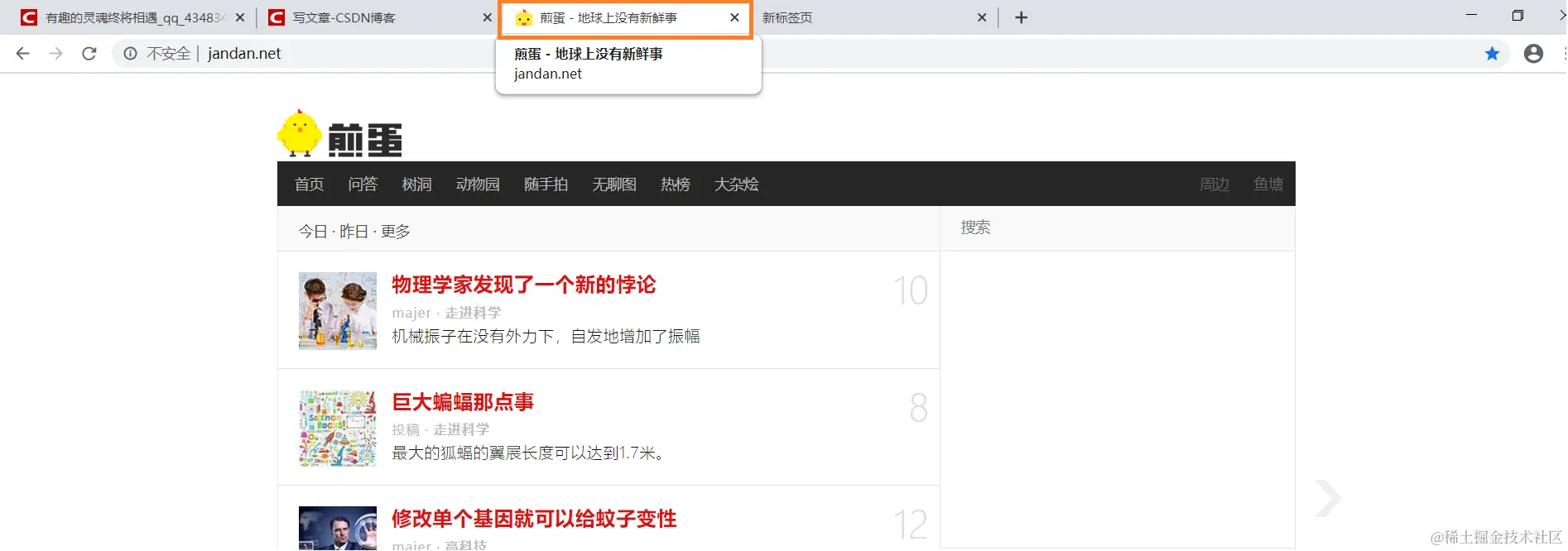The image size is (1568, 551).
Task: Open the user profile avatar icon
Action: [1533, 54]
